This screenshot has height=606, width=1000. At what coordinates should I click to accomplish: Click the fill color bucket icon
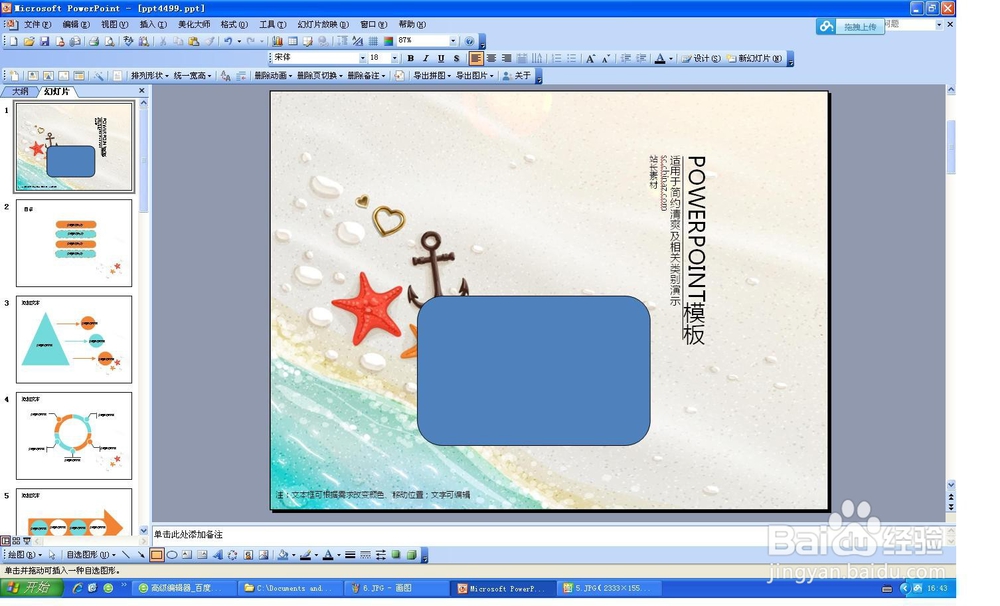tap(283, 555)
